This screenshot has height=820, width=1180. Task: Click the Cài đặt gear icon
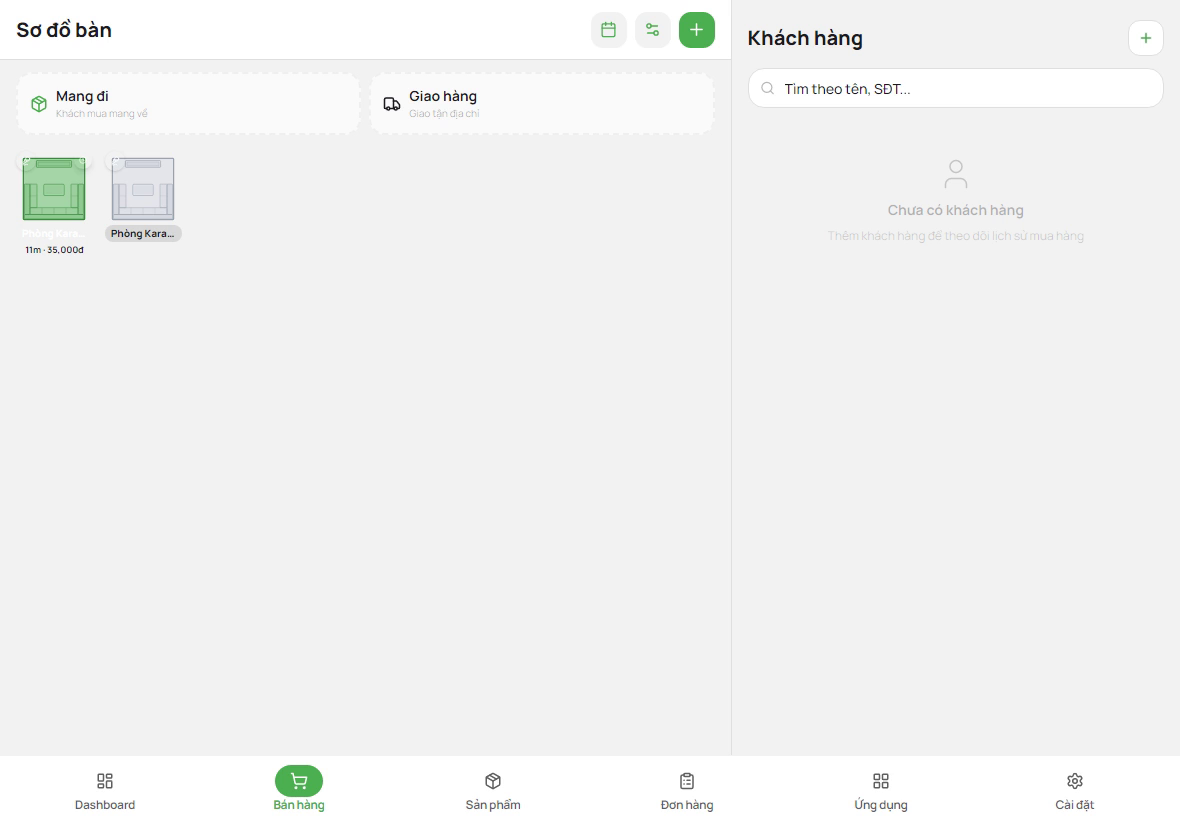1075,781
